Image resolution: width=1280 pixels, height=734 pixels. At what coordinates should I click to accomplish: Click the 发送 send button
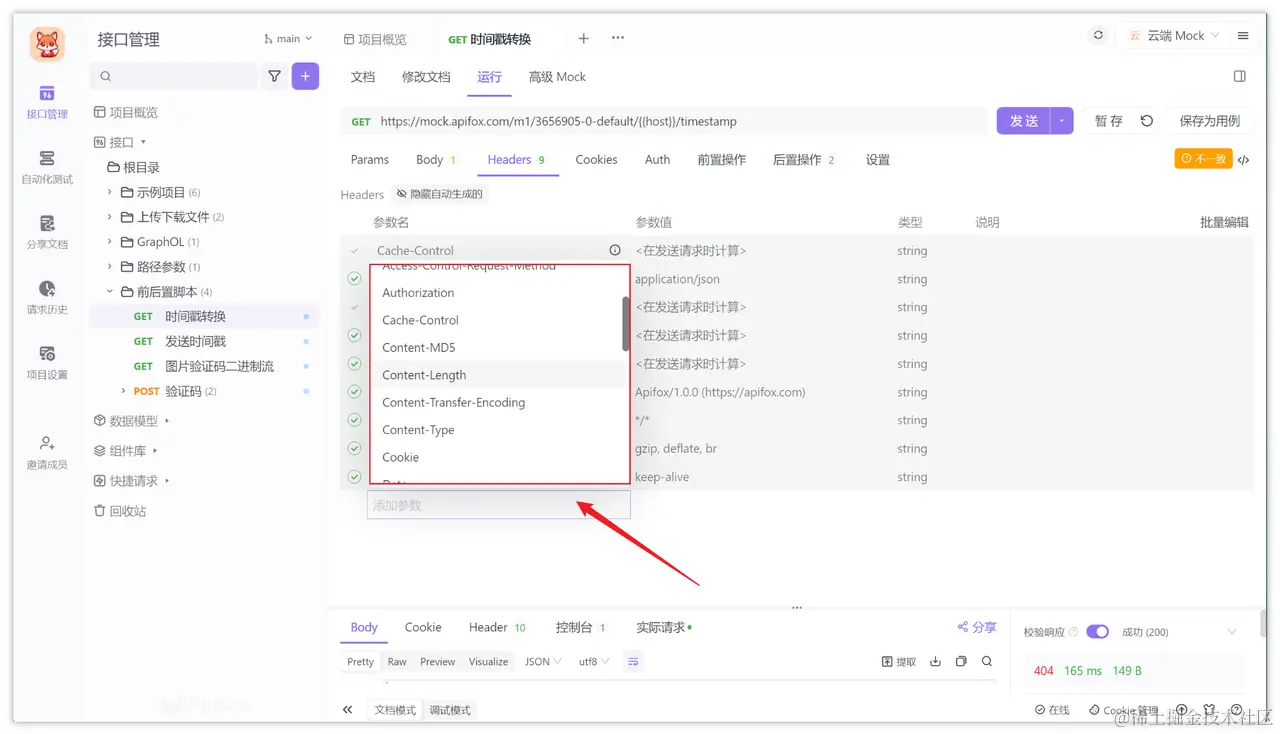pos(1024,121)
